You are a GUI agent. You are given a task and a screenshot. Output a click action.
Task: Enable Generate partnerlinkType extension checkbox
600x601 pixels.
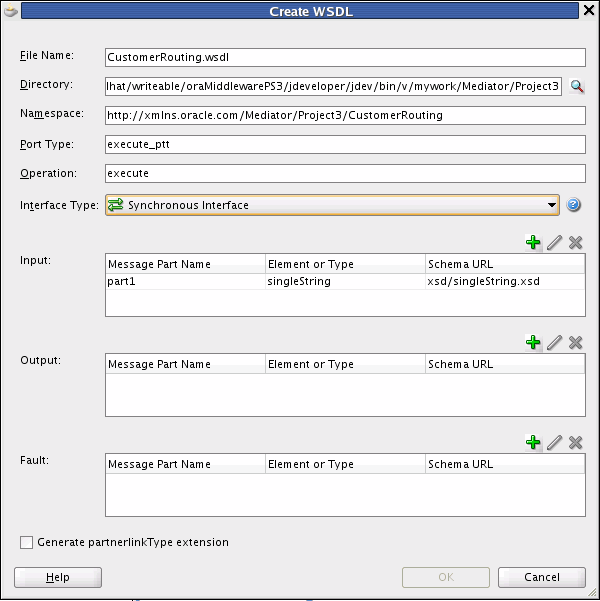tap(26, 542)
